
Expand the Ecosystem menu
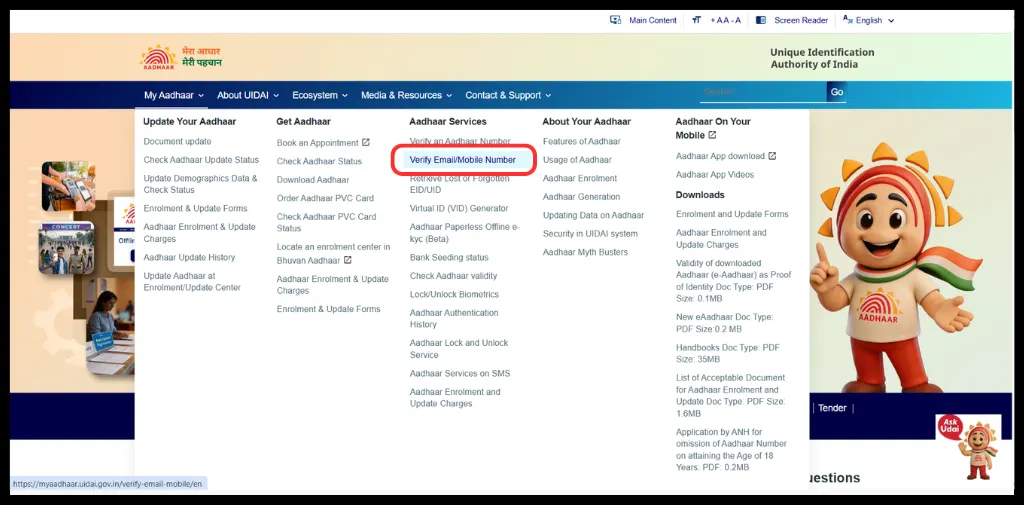click(x=320, y=95)
